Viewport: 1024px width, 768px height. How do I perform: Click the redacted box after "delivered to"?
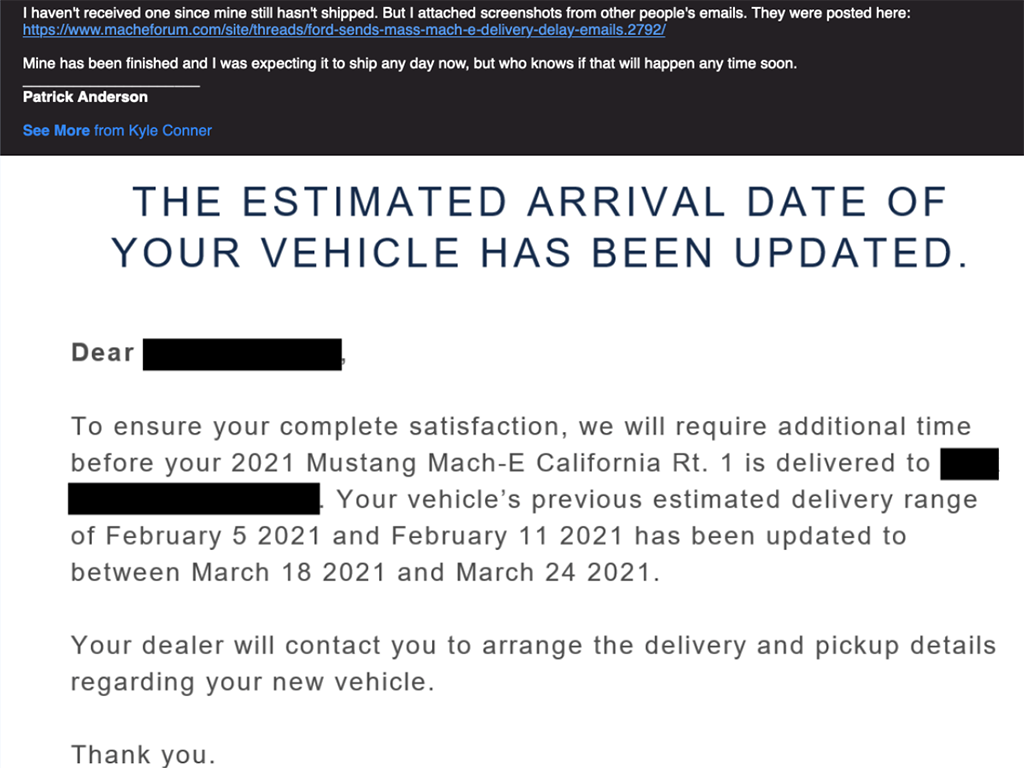(969, 464)
